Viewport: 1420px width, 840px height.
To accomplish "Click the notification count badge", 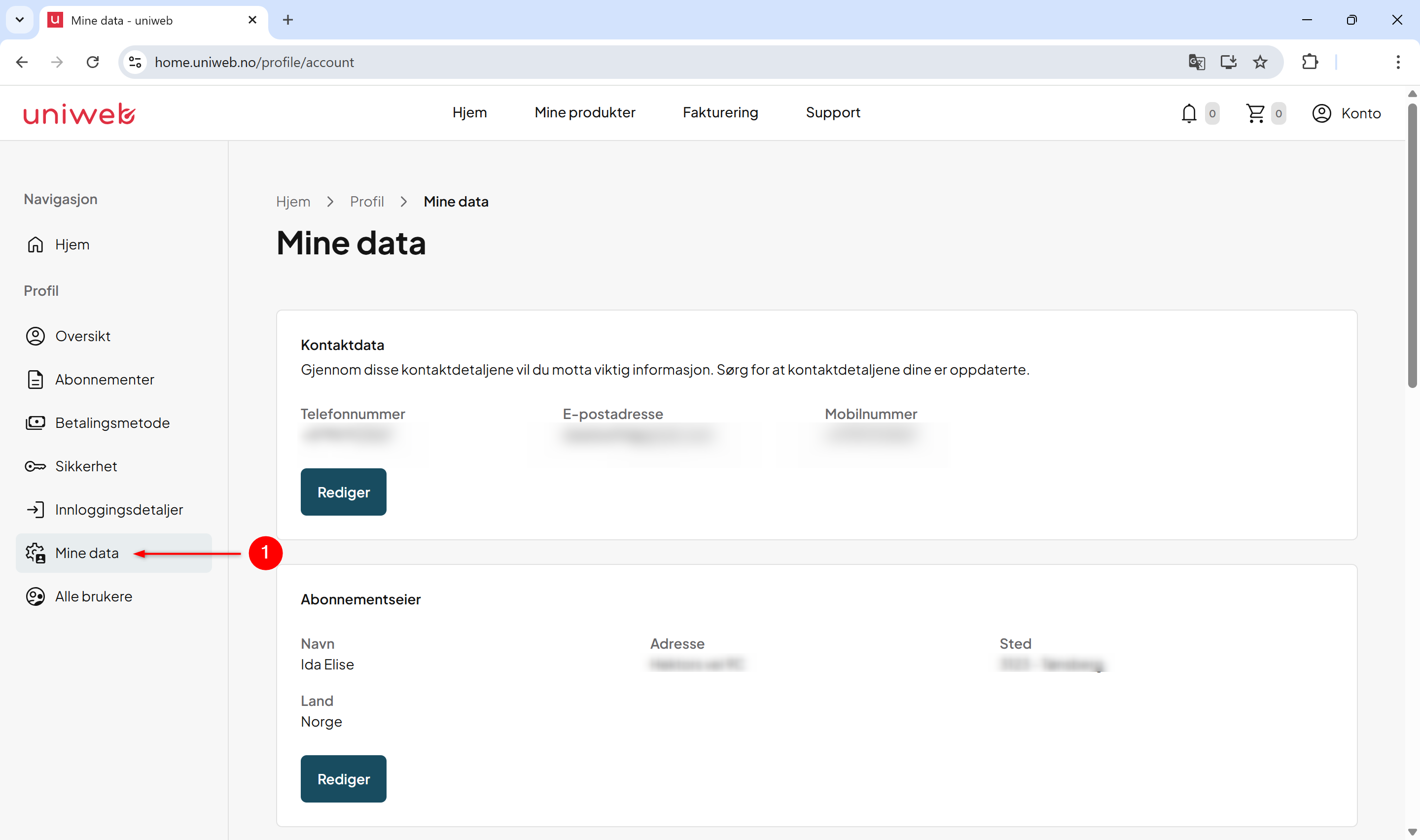I will coord(1212,113).
